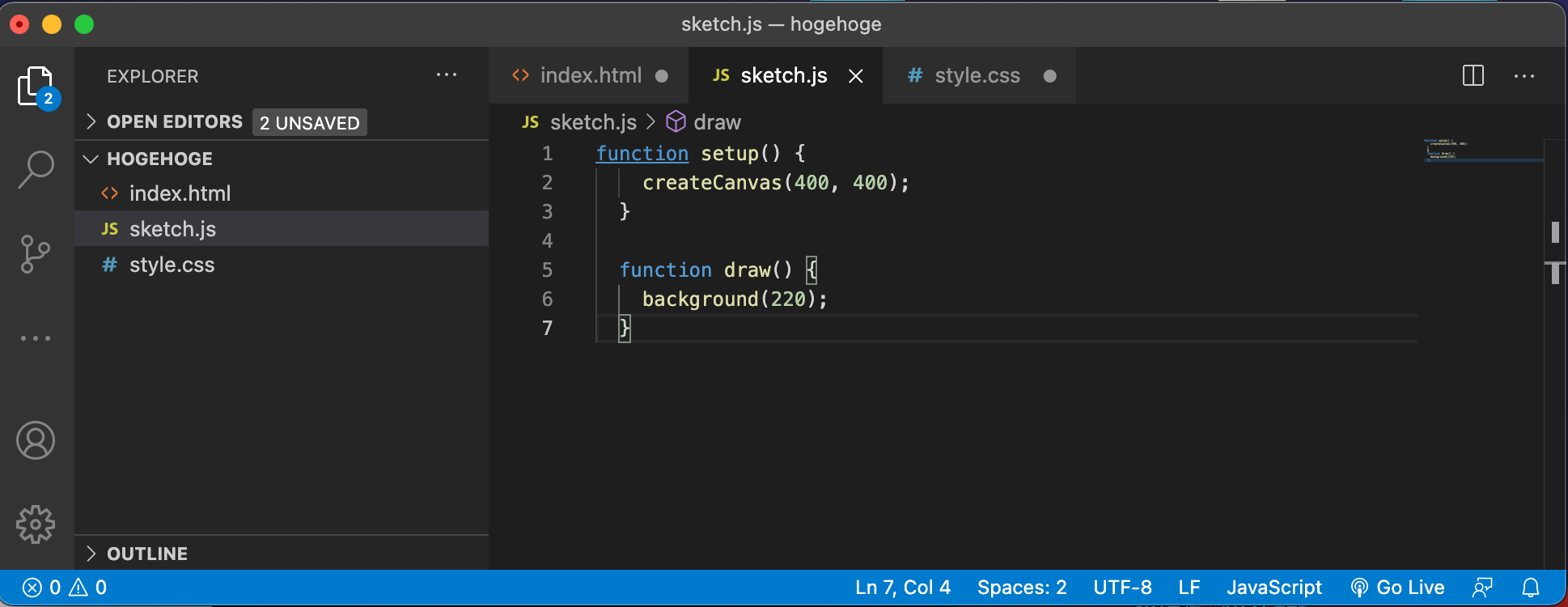The width and height of the screenshot is (1568, 607).
Task: Open the notifications bell in status bar
Action: [1531, 588]
